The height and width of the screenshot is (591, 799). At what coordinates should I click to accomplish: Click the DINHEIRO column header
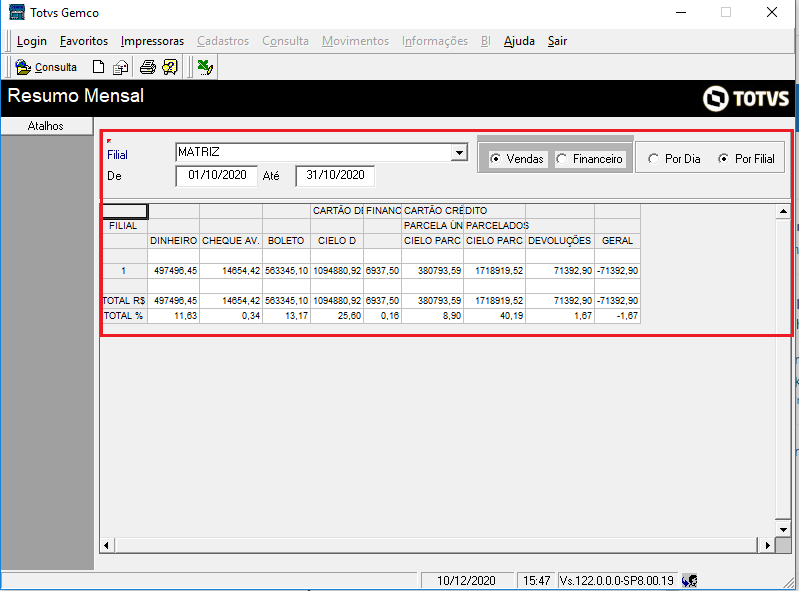[173, 240]
